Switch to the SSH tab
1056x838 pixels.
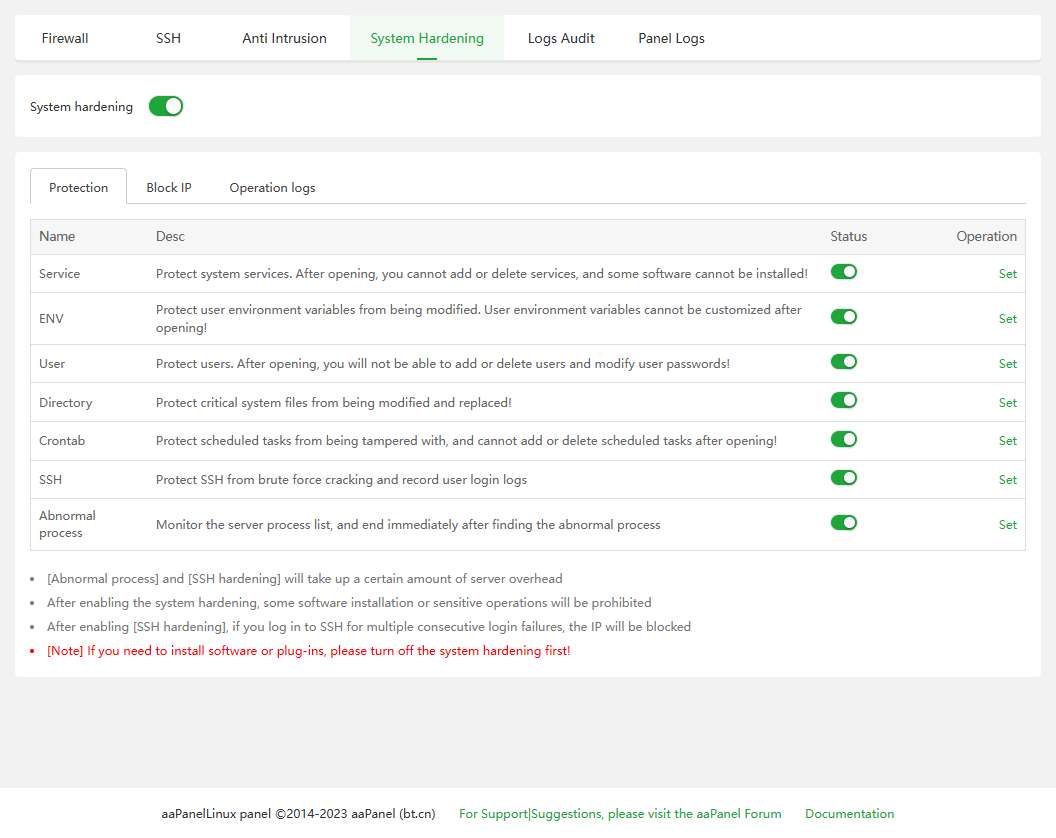coord(168,38)
